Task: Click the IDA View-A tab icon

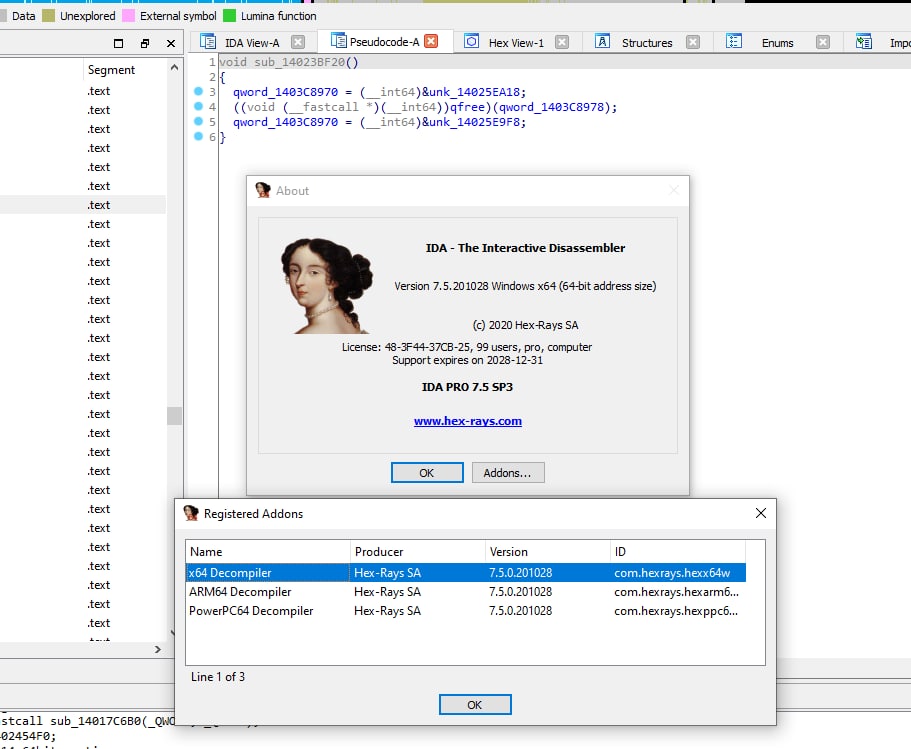Action: coord(207,42)
